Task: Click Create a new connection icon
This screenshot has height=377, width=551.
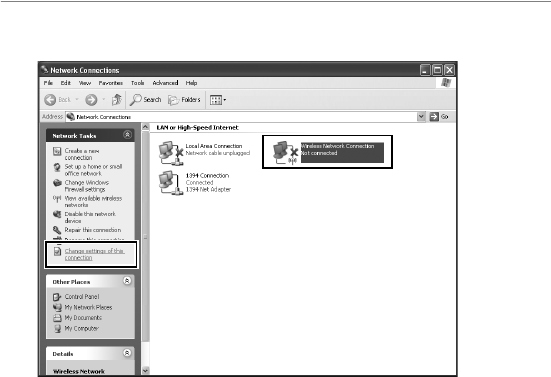Action: tap(57, 151)
